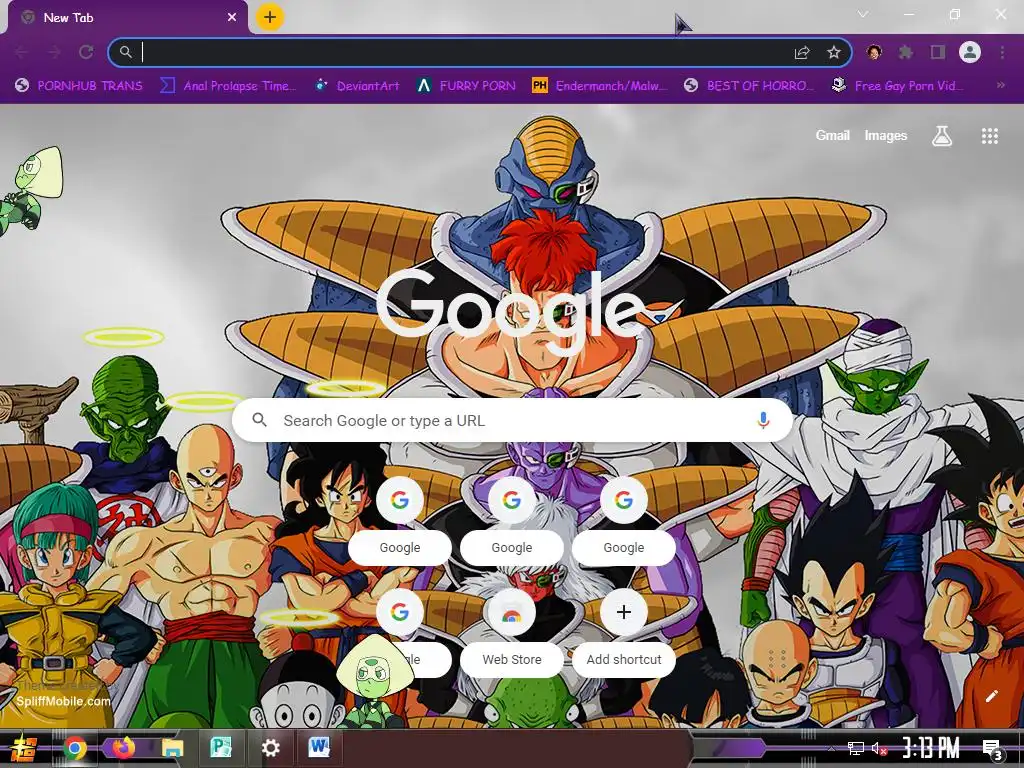Open a new tab with the yellow plus button

pyautogui.click(x=270, y=18)
